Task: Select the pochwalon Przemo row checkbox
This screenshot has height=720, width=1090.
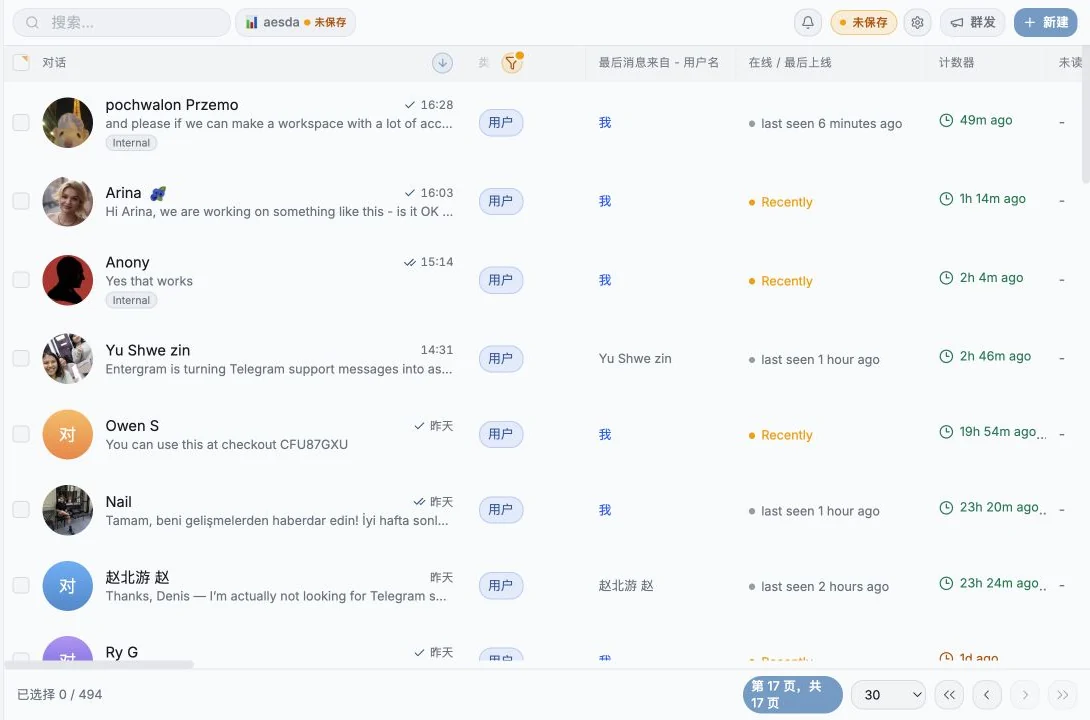Action: tap(21, 122)
